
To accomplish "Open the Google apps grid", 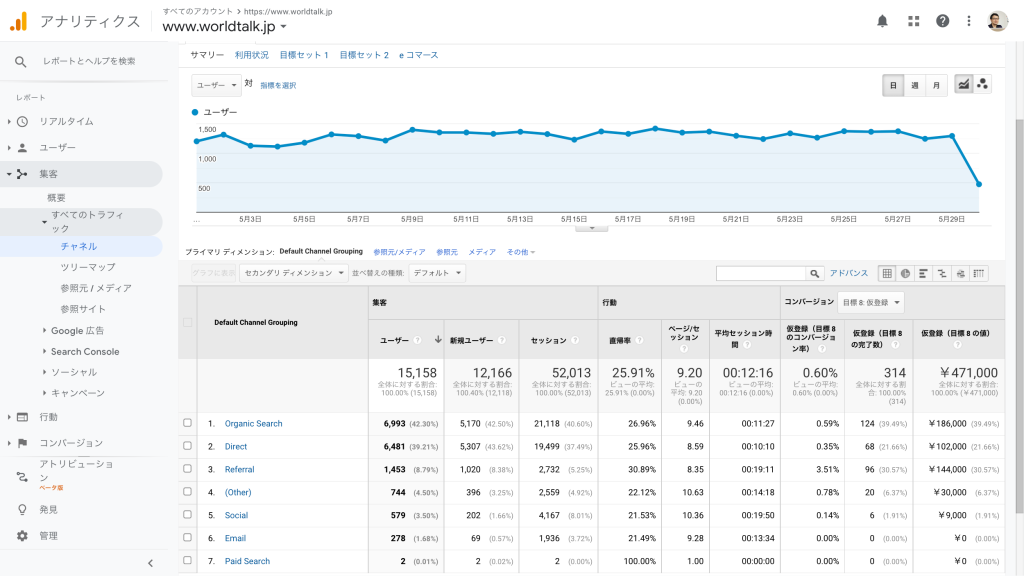I will [913, 21].
